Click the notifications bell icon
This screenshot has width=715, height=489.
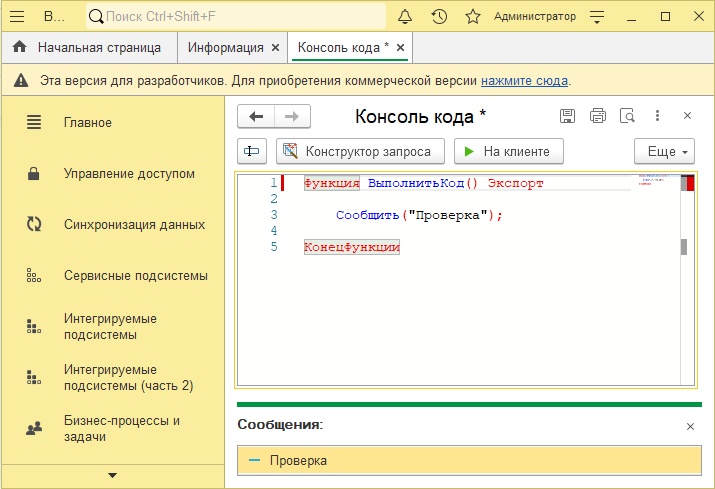point(405,17)
